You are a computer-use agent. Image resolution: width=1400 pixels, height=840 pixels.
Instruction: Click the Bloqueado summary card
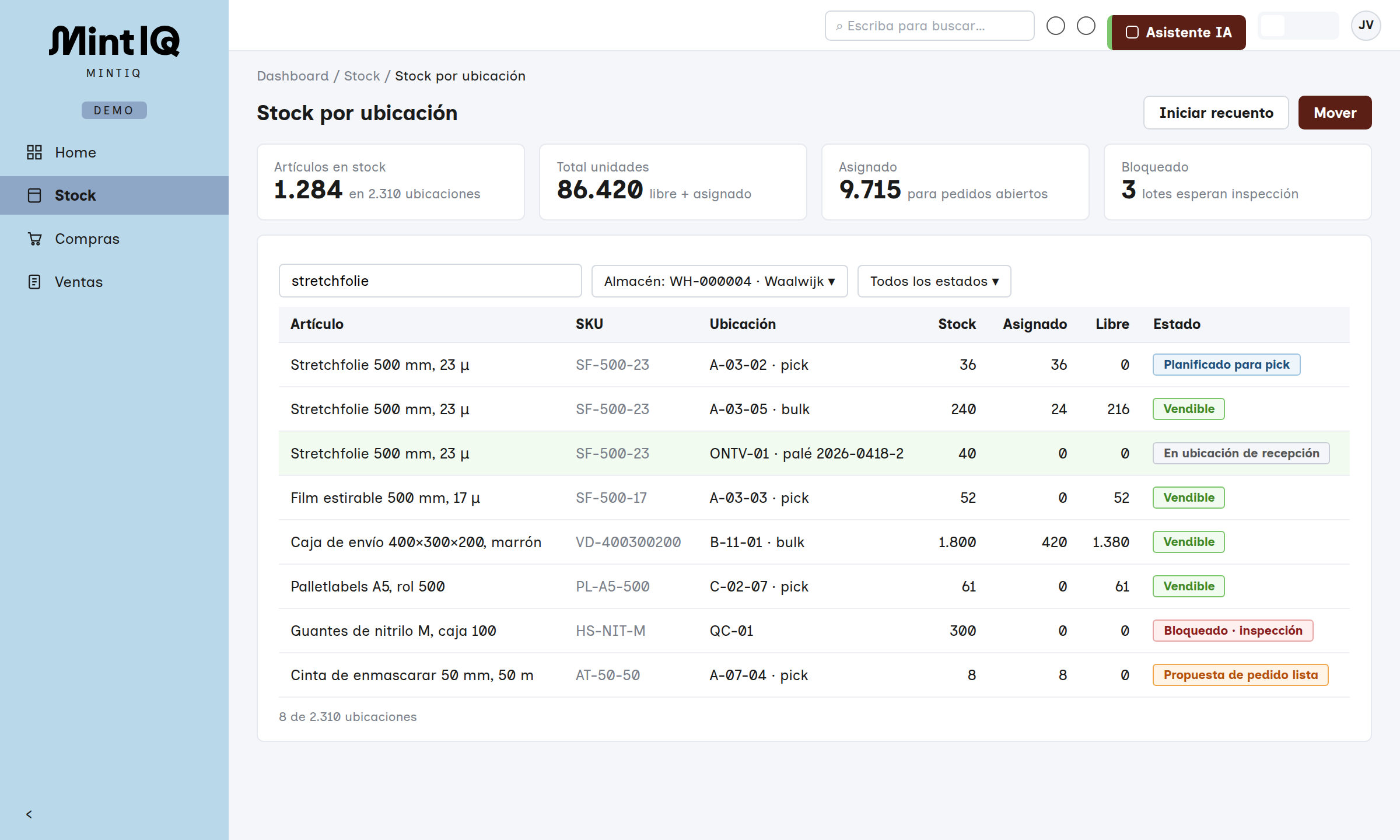pyautogui.click(x=1238, y=182)
